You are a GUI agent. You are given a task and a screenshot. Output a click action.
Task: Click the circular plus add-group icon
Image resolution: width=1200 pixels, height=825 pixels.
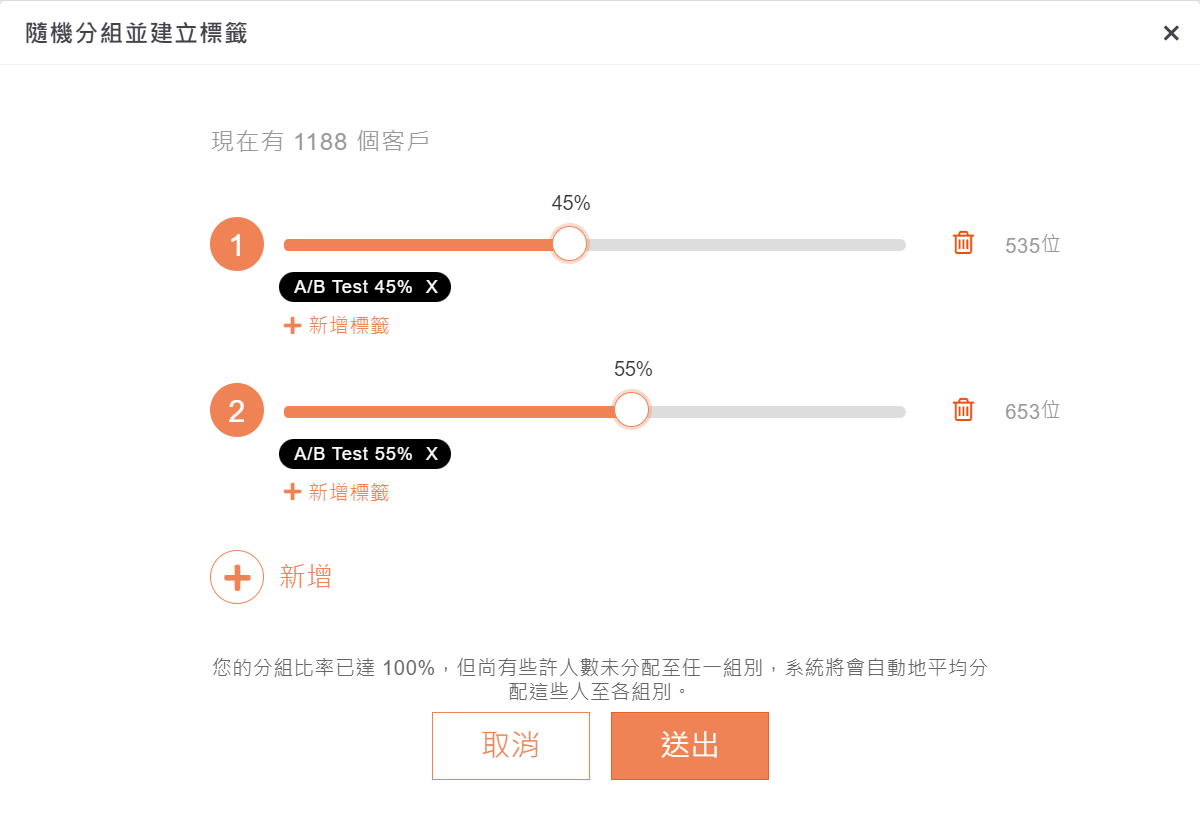coord(237,577)
